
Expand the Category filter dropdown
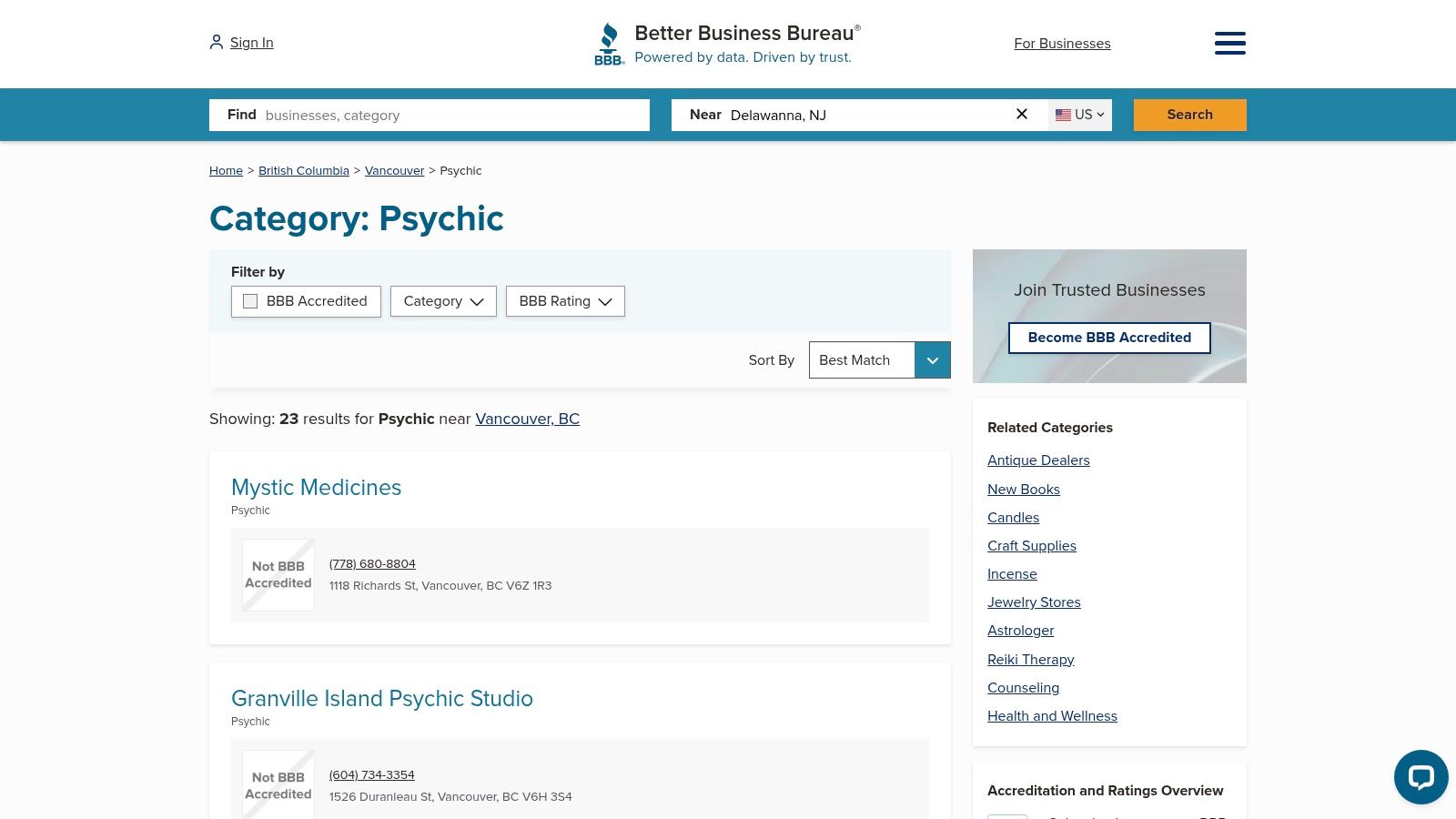coord(443,301)
